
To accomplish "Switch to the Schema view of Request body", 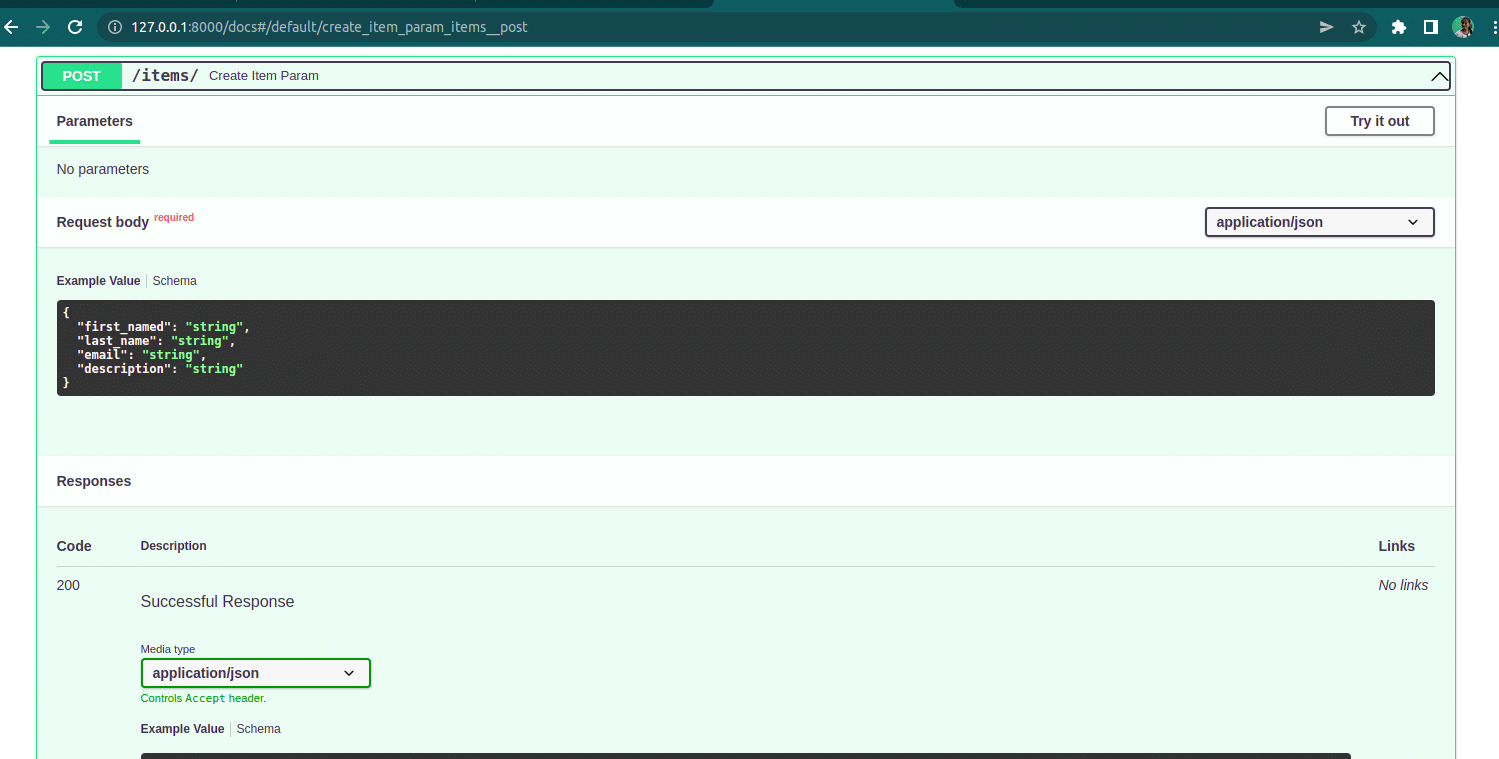I will (174, 280).
